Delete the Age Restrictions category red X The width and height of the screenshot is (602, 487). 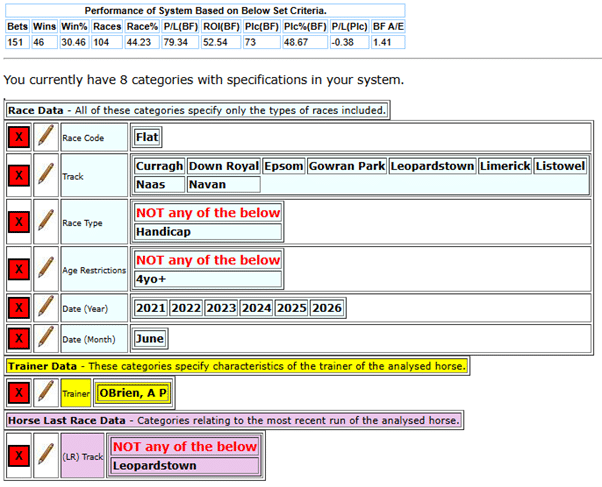pyautogui.click(x=19, y=269)
